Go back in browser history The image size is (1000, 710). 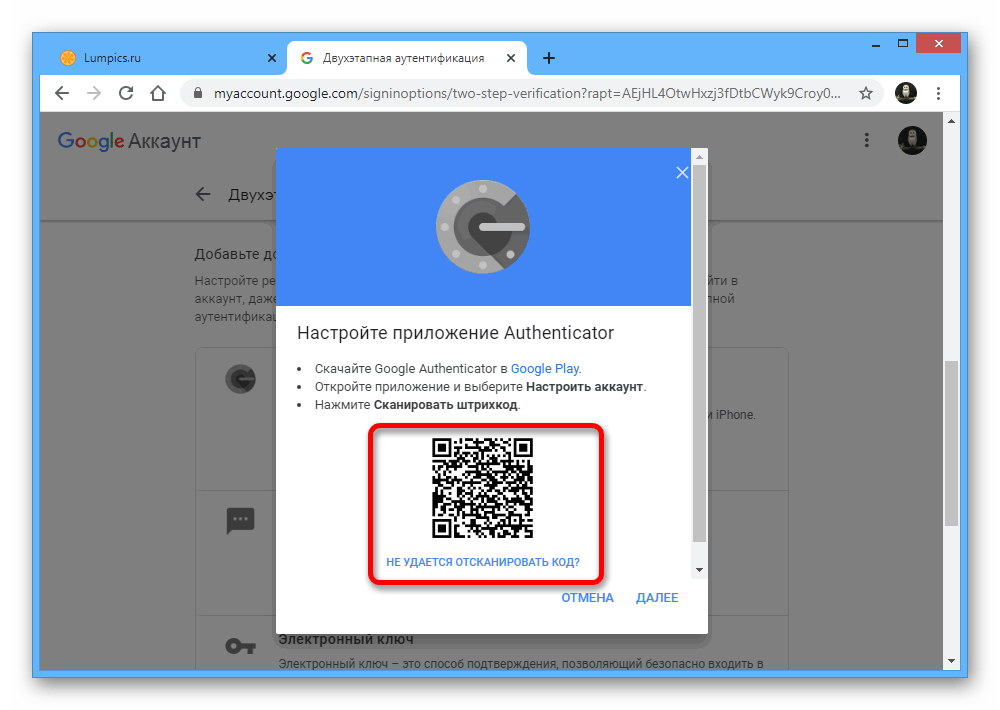(62, 93)
